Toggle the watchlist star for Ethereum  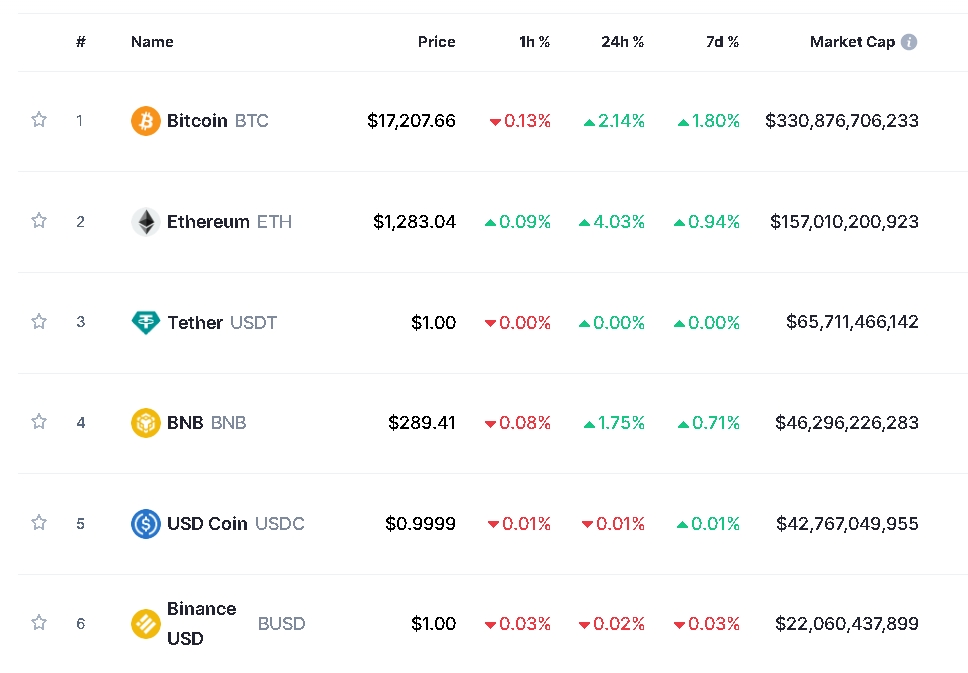tap(39, 221)
